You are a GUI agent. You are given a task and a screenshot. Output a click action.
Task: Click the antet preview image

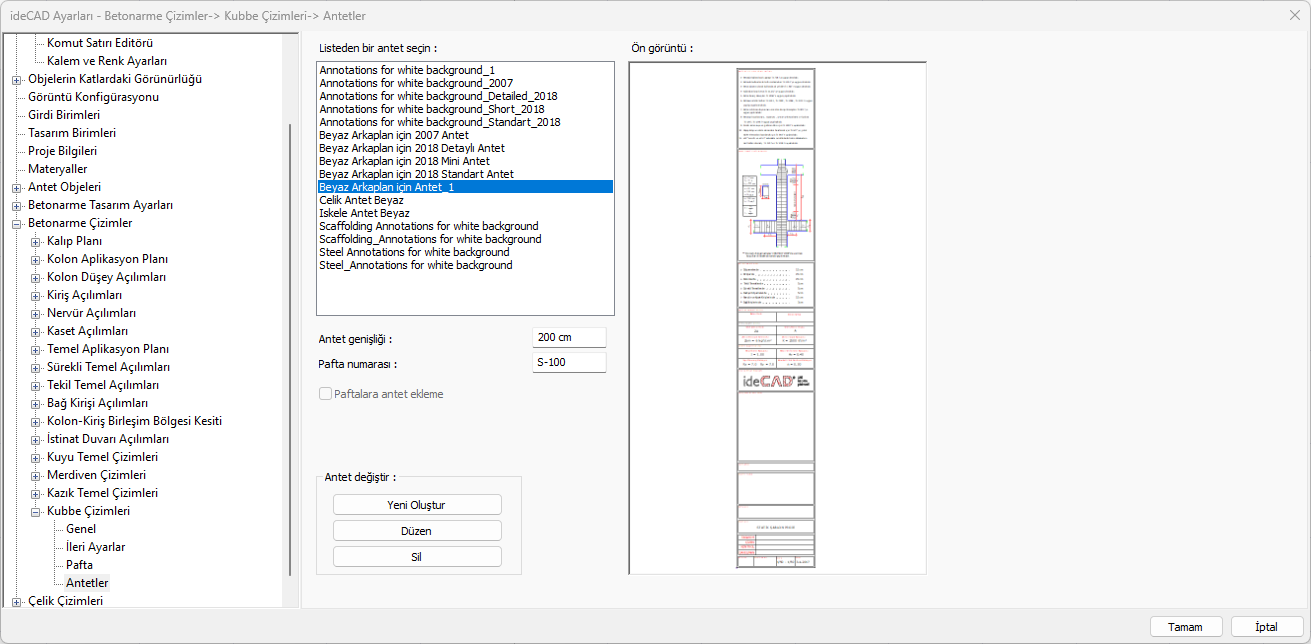[x=777, y=318]
